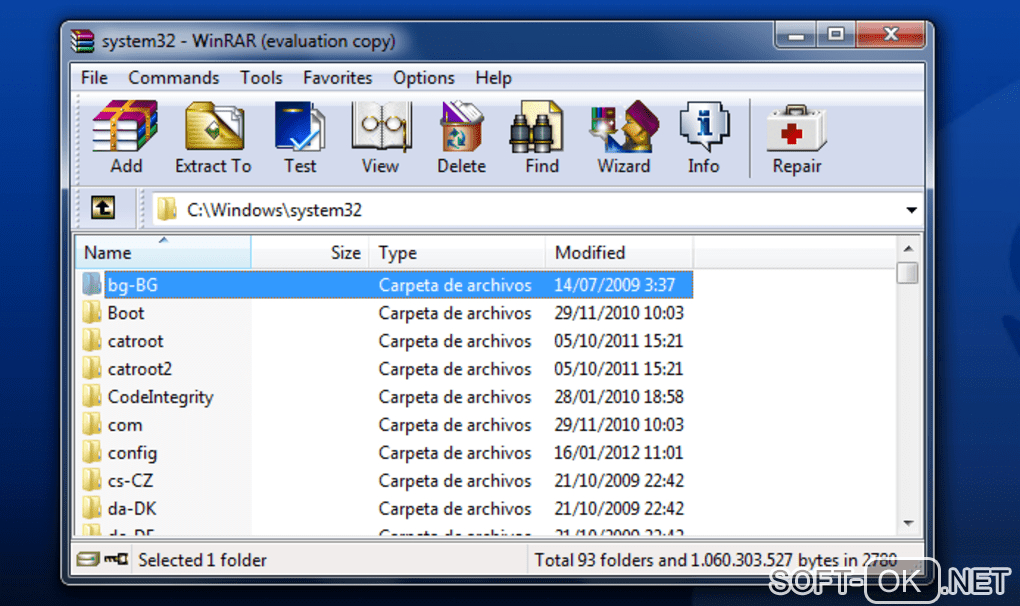
Task: Sort list by Type column header
Action: [x=457, y=252]
